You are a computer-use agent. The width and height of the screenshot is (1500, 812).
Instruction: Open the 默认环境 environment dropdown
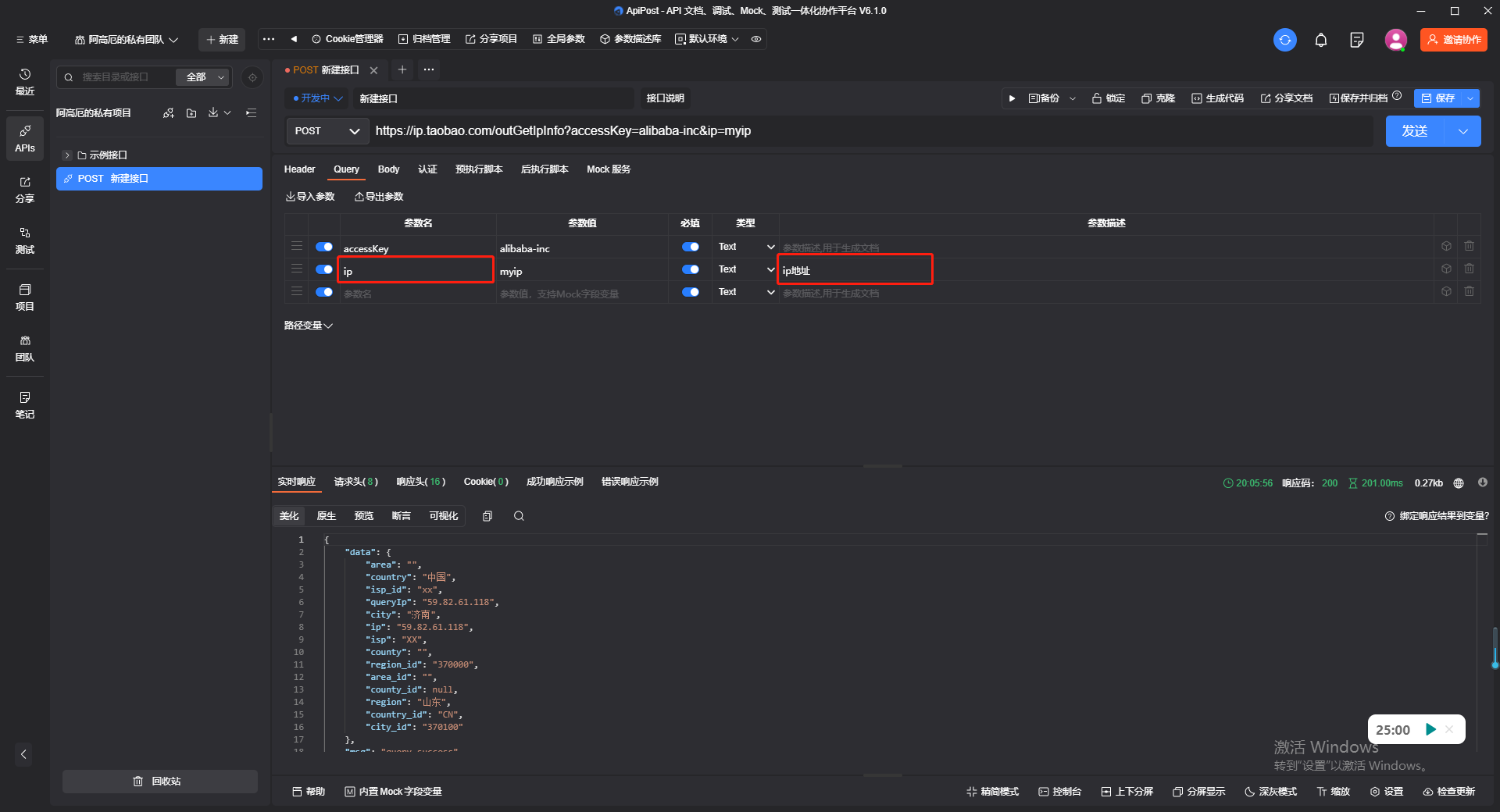[707, 39]
